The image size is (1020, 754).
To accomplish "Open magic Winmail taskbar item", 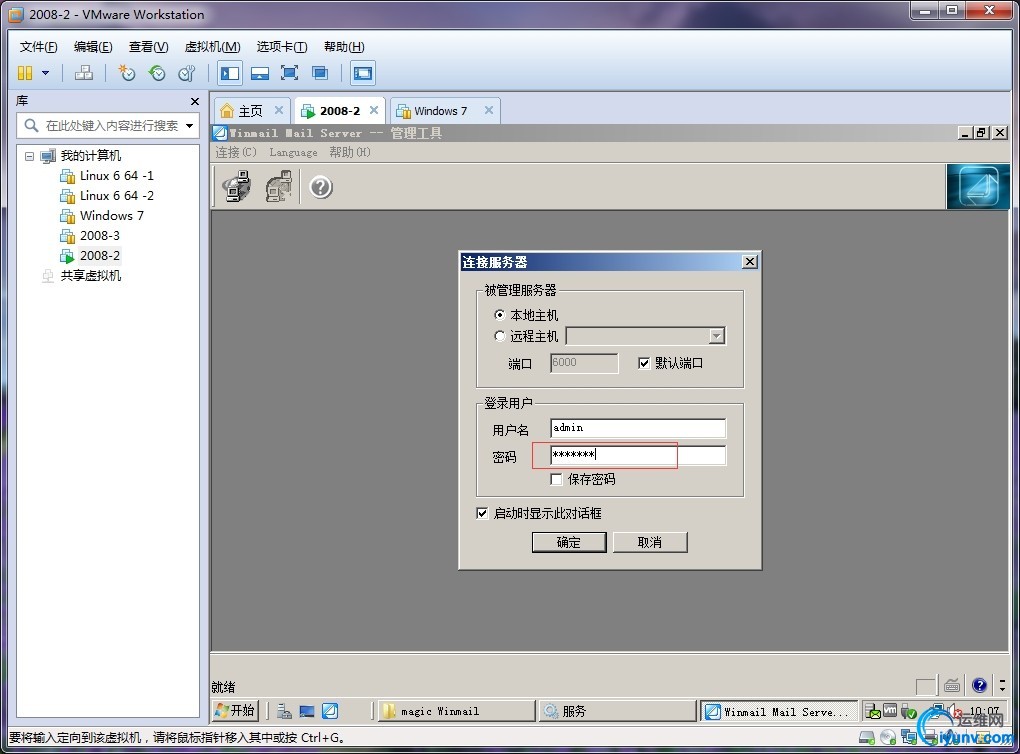I will [x=455, y=711].
